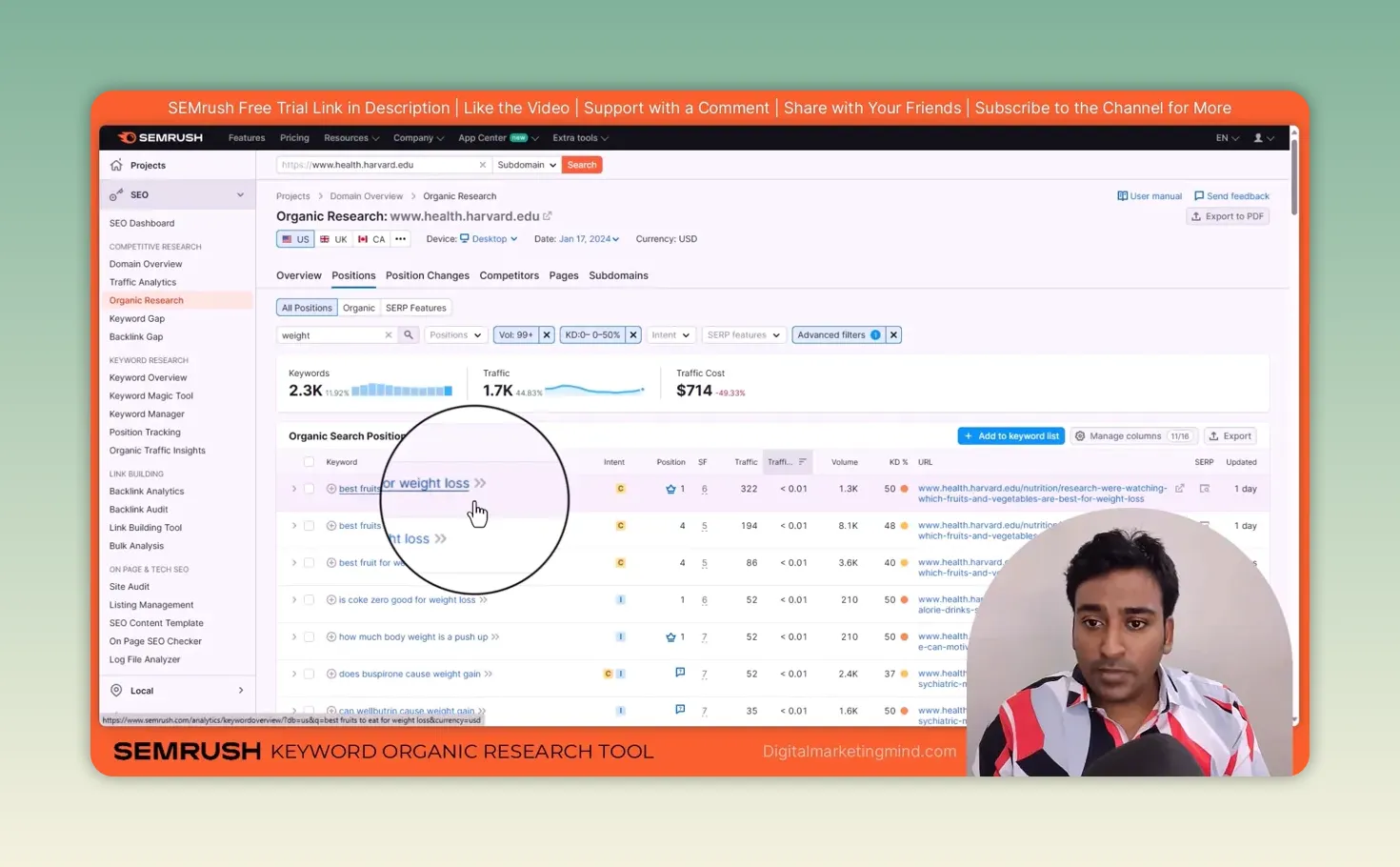Screen dimensions: 1400x867
Task: Open the SERP features filter dropdown
Action: tap(743, 335)
